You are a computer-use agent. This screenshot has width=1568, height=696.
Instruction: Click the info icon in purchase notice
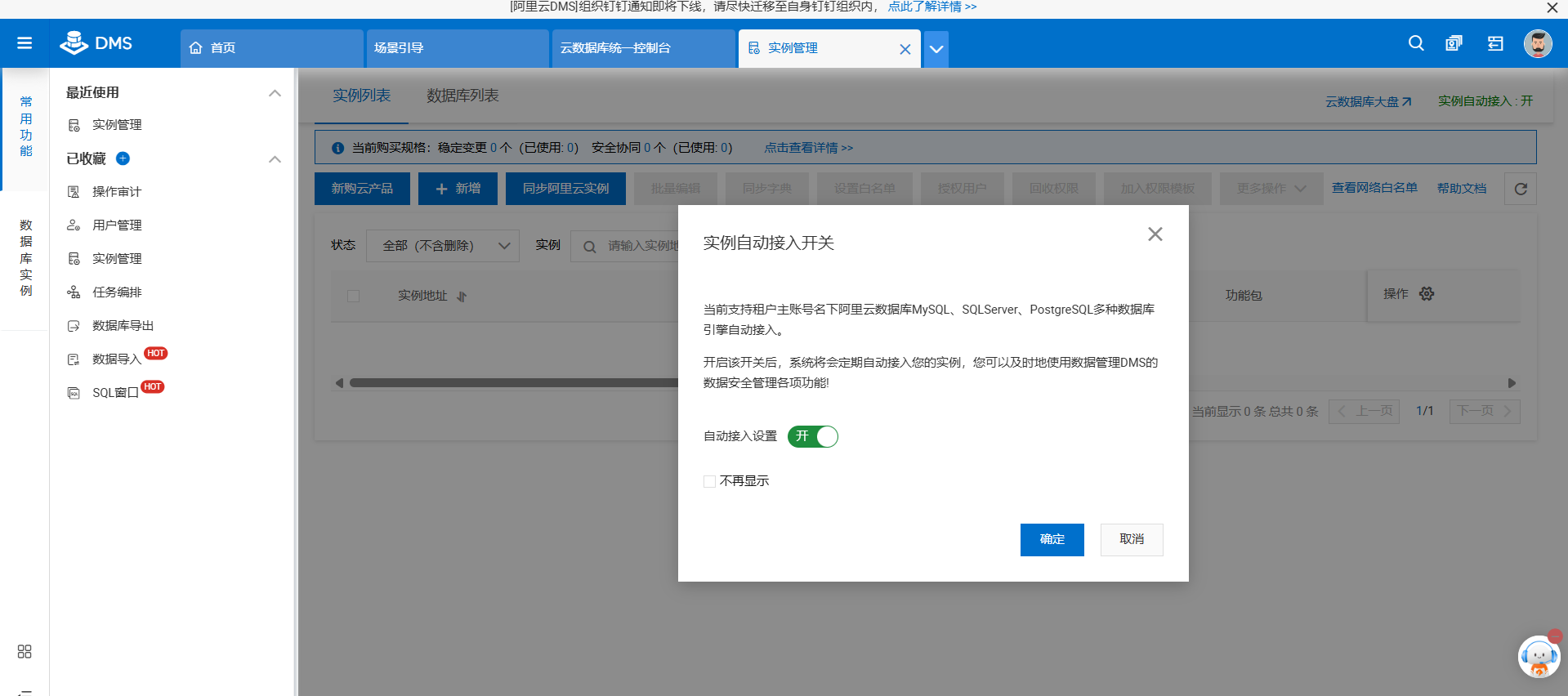point(337,148)
